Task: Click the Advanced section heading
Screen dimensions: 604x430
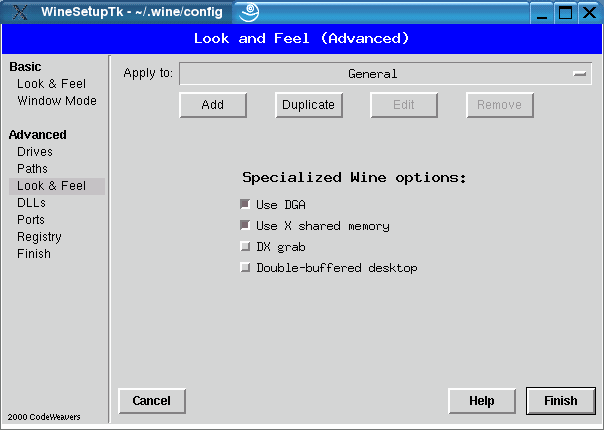Action: point(38,135)
